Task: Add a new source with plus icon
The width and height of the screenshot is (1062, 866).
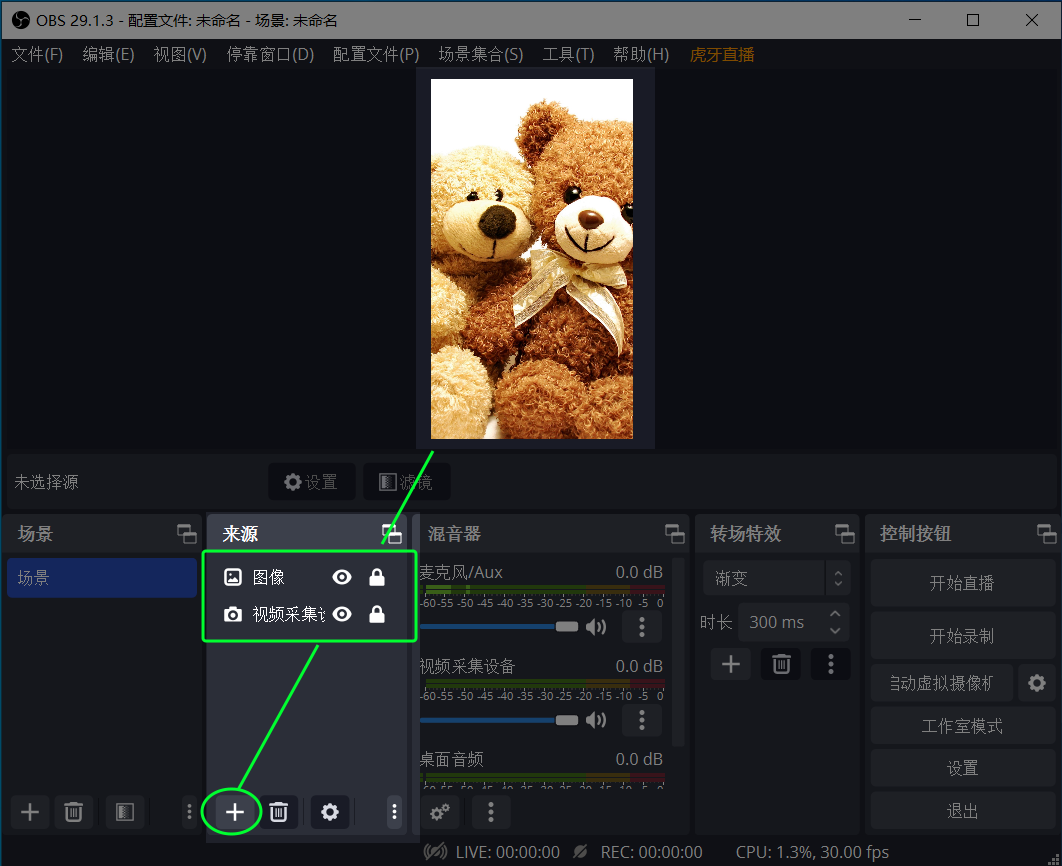Action: (234, 812)
